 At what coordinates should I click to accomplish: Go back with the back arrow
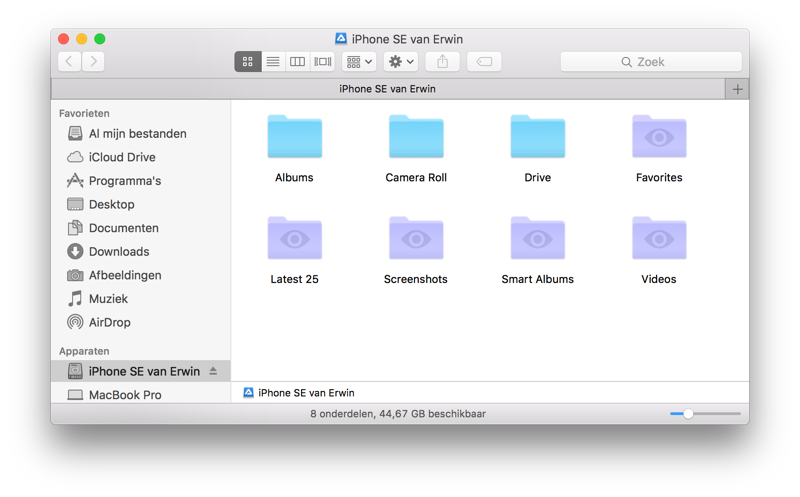69,62
